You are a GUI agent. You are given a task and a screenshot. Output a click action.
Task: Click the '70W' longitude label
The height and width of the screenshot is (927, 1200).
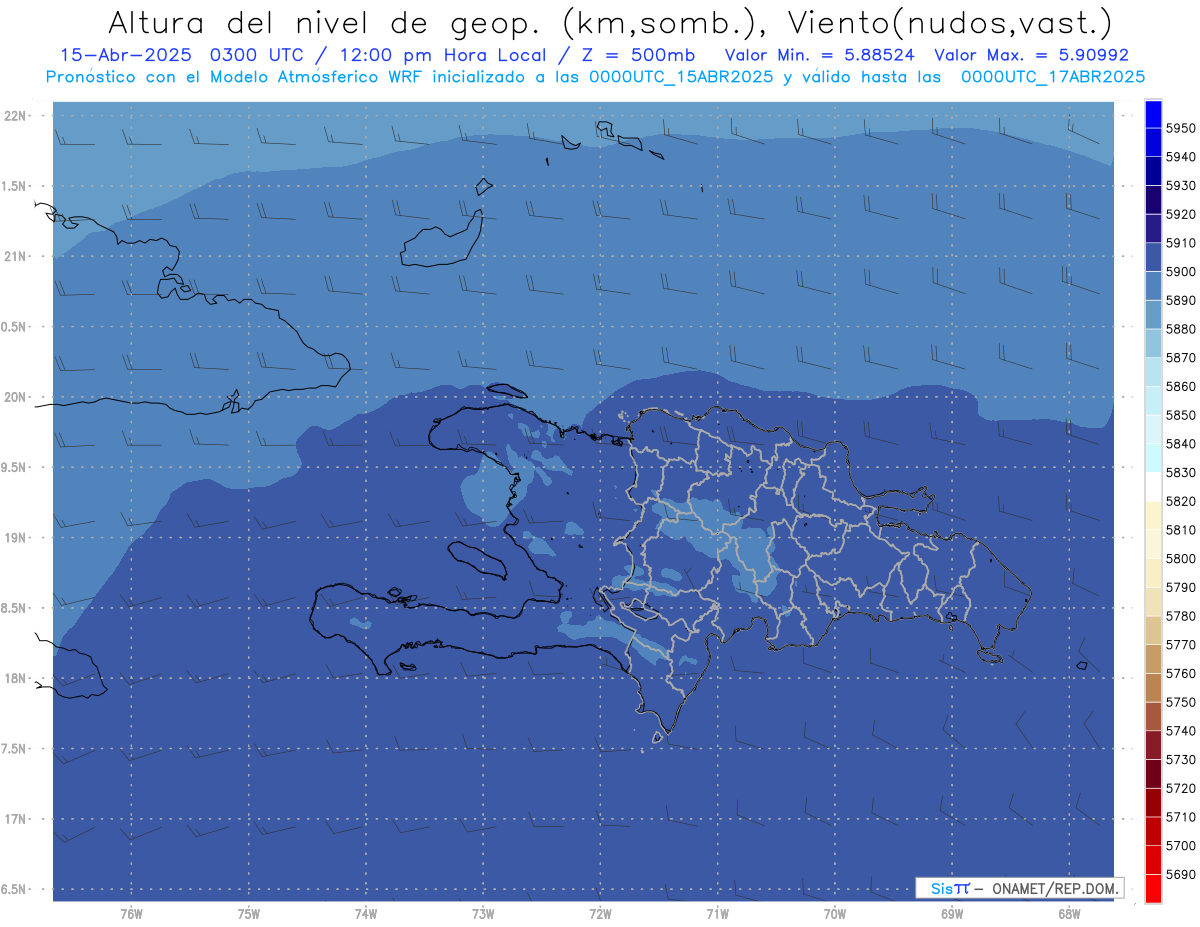[x=834, y=914]
